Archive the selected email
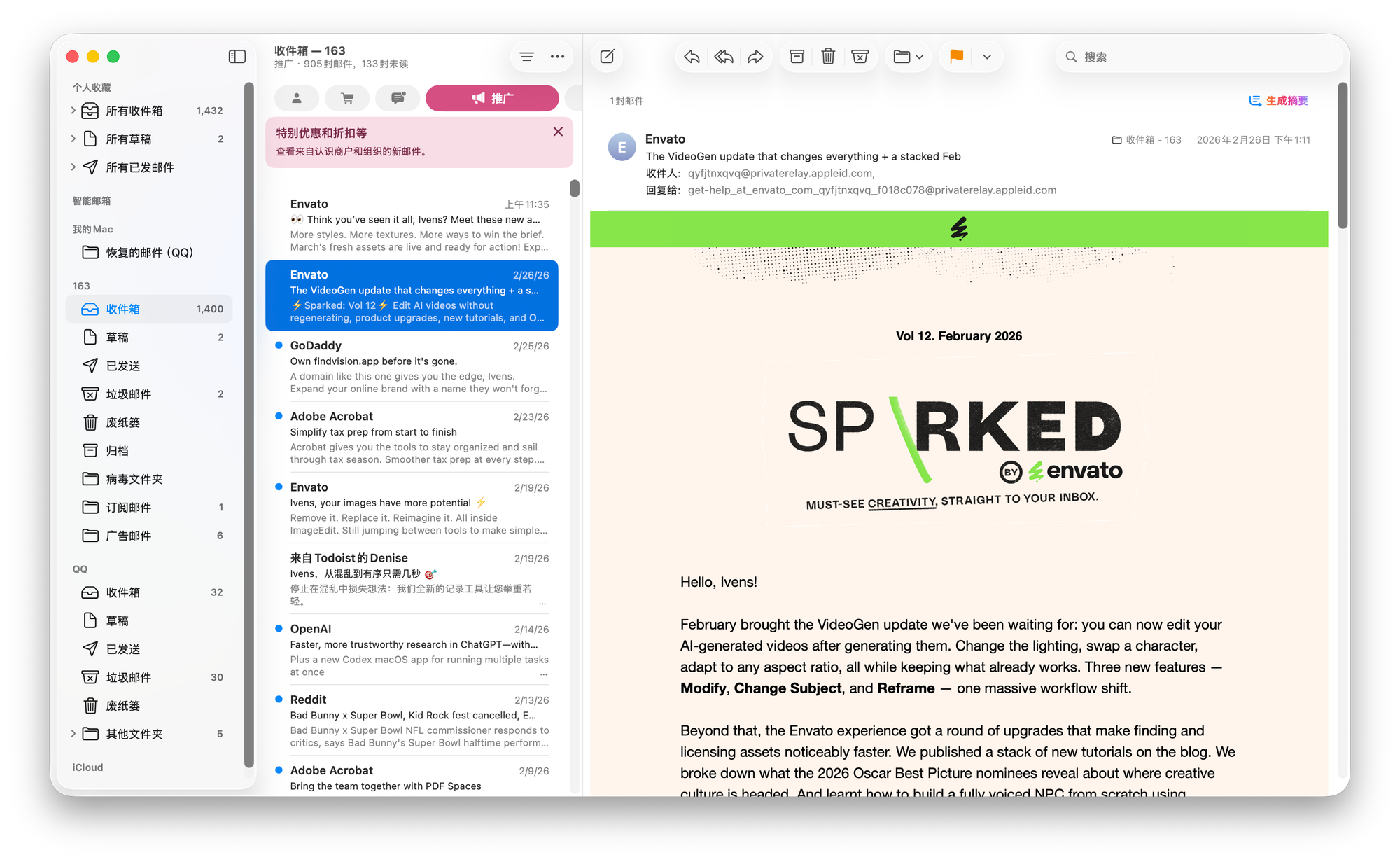Image resolution: width=1400 pixels, height=862 pixels. click(797, 57)
